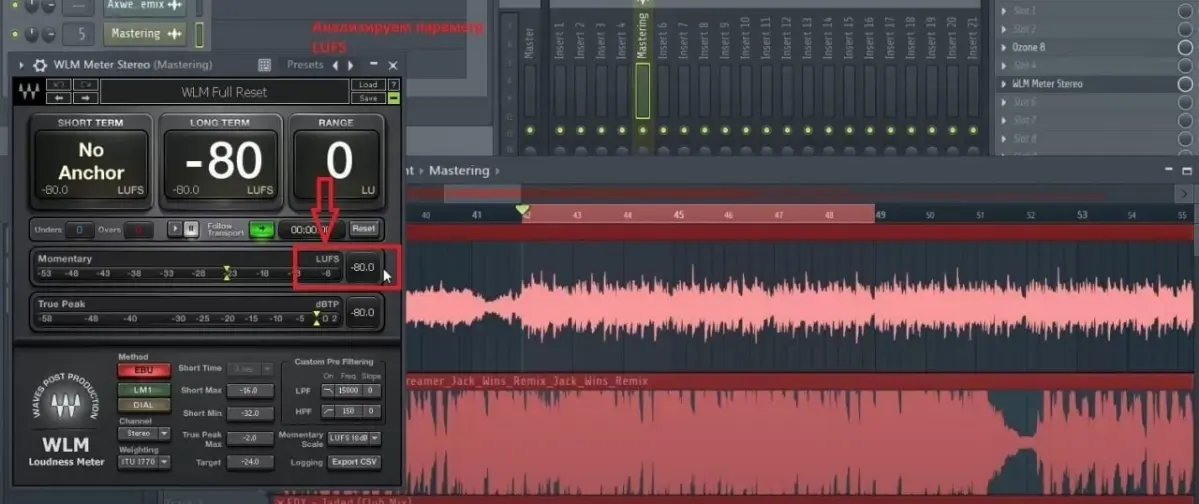This screenshot has width=1199, height=504.
Task: Export the loudness log as CSV
Action: (354, 462)
